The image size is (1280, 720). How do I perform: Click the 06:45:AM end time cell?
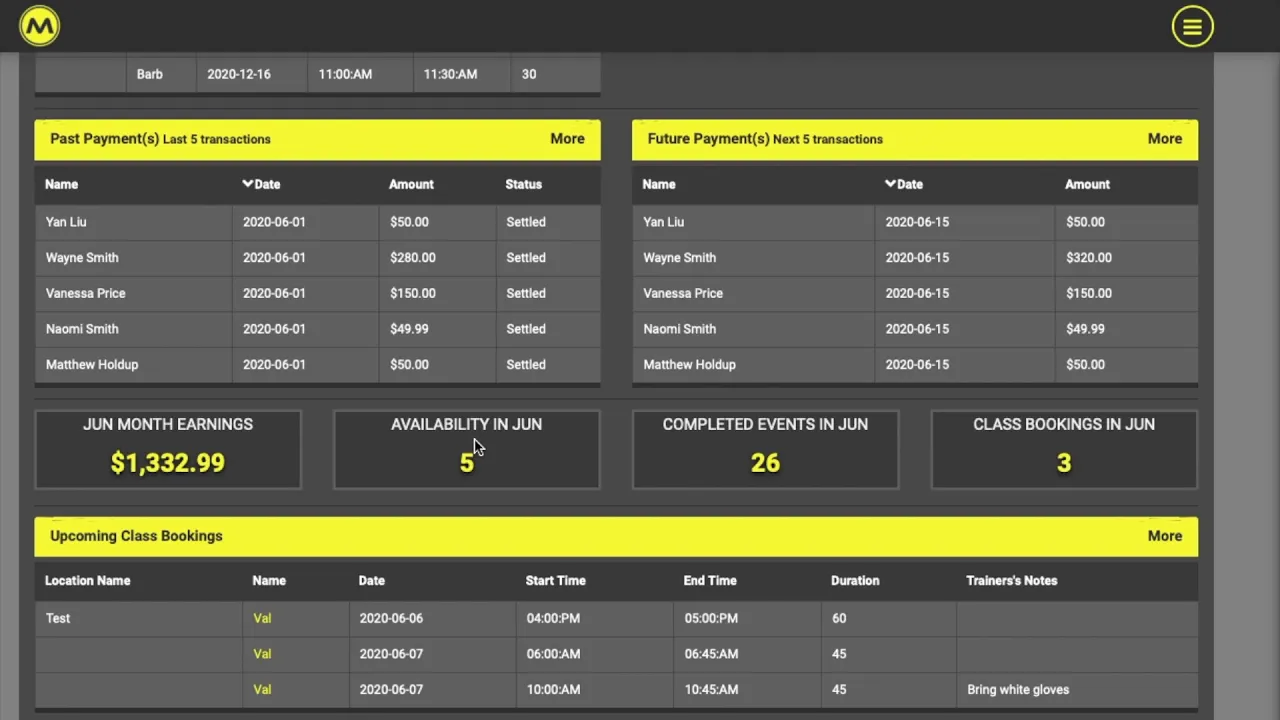(x=747, y=654)
